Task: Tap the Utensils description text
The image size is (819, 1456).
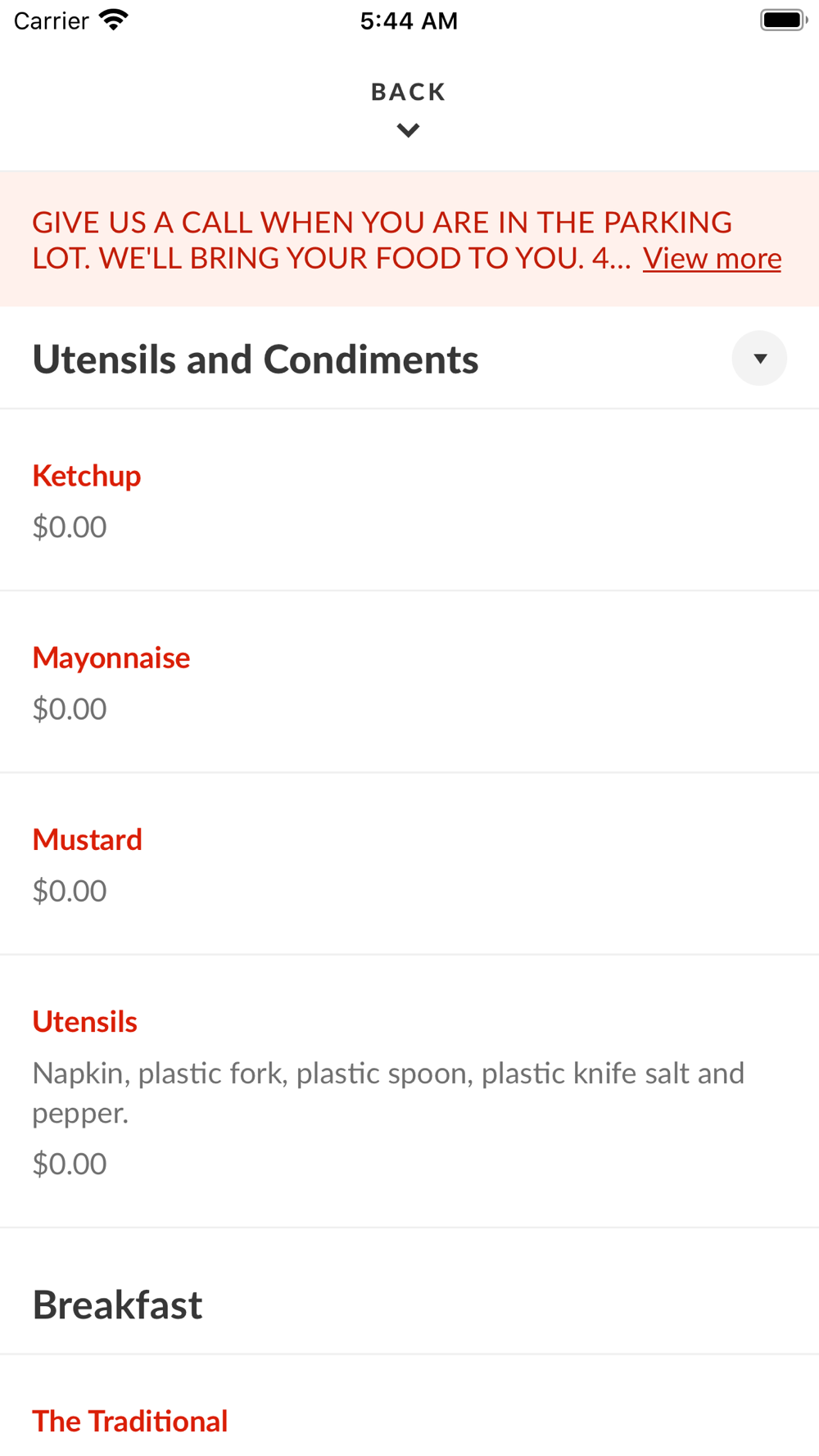Action: coord(388,1092)
